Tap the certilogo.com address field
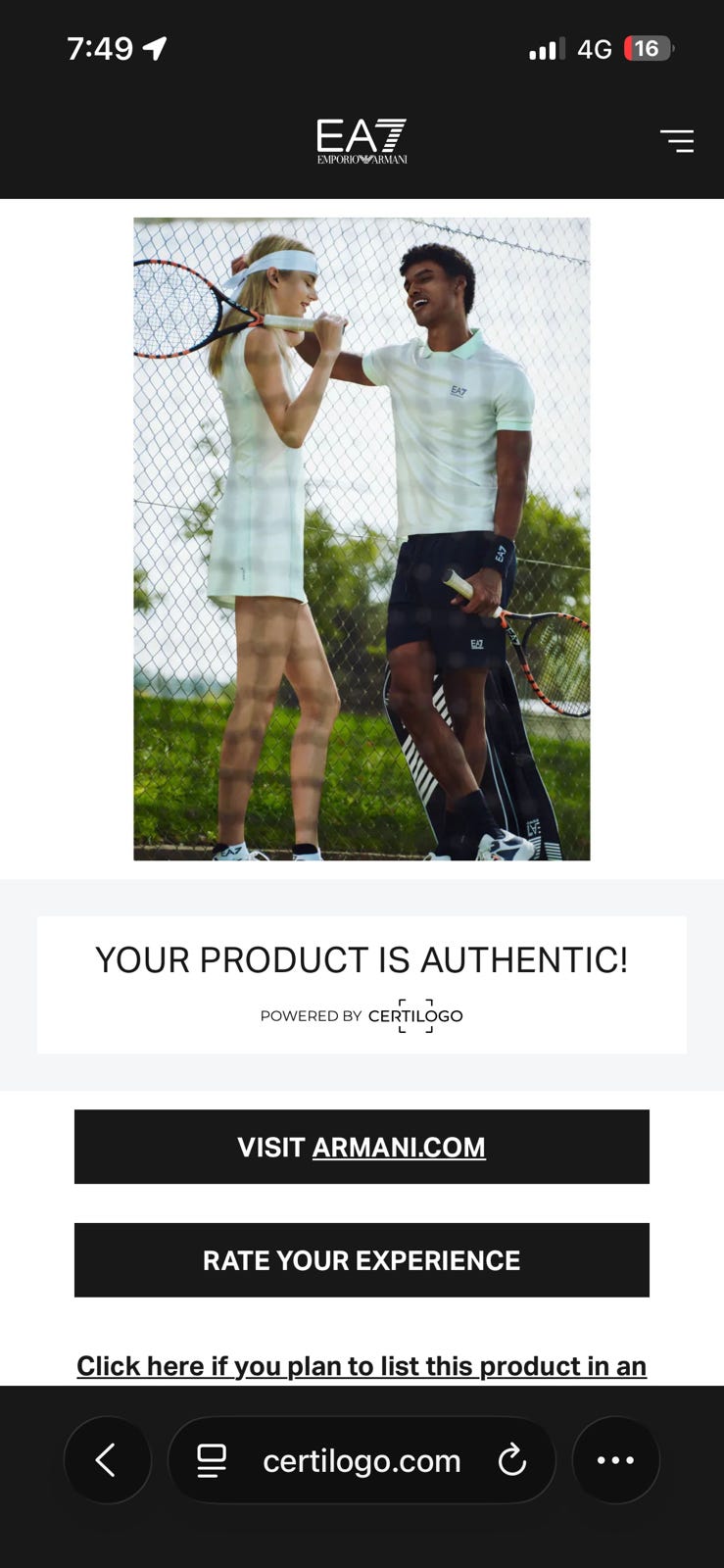The width and height of the screenshot is (724, 1568). pyautogui.click(x=362, y=1460)
